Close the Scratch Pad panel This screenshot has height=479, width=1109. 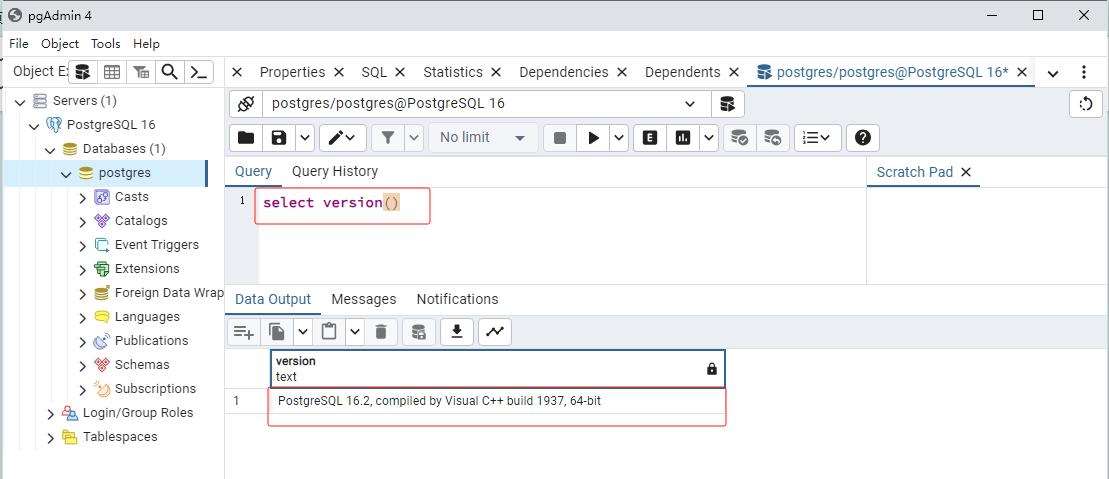tap(966, 172)
